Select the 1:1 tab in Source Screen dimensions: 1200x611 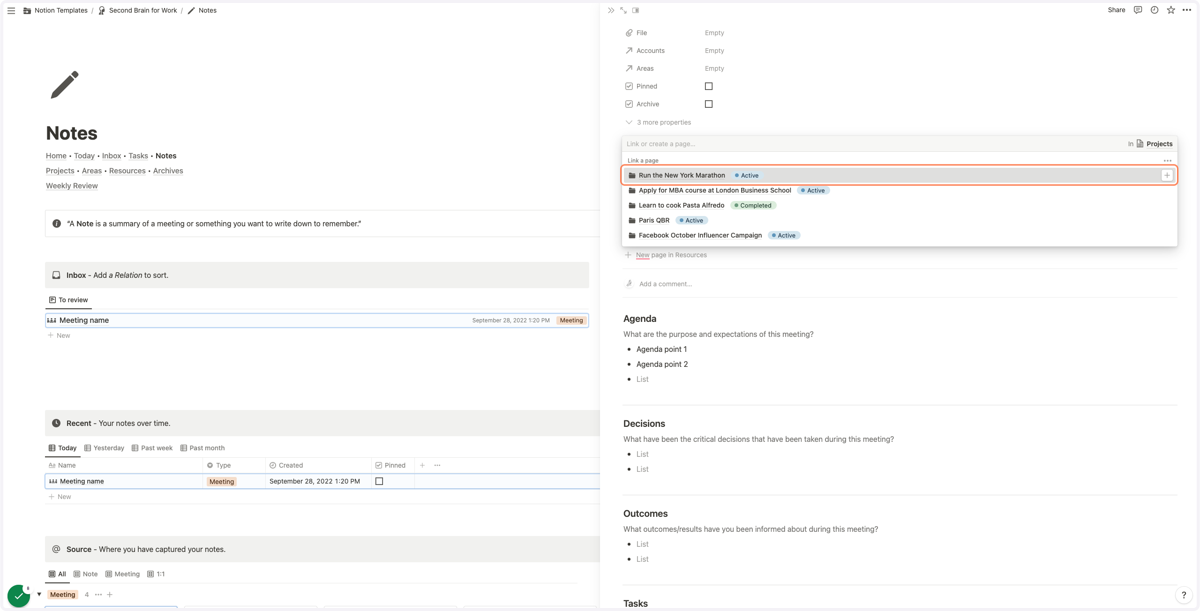click(x=156, y=574)
